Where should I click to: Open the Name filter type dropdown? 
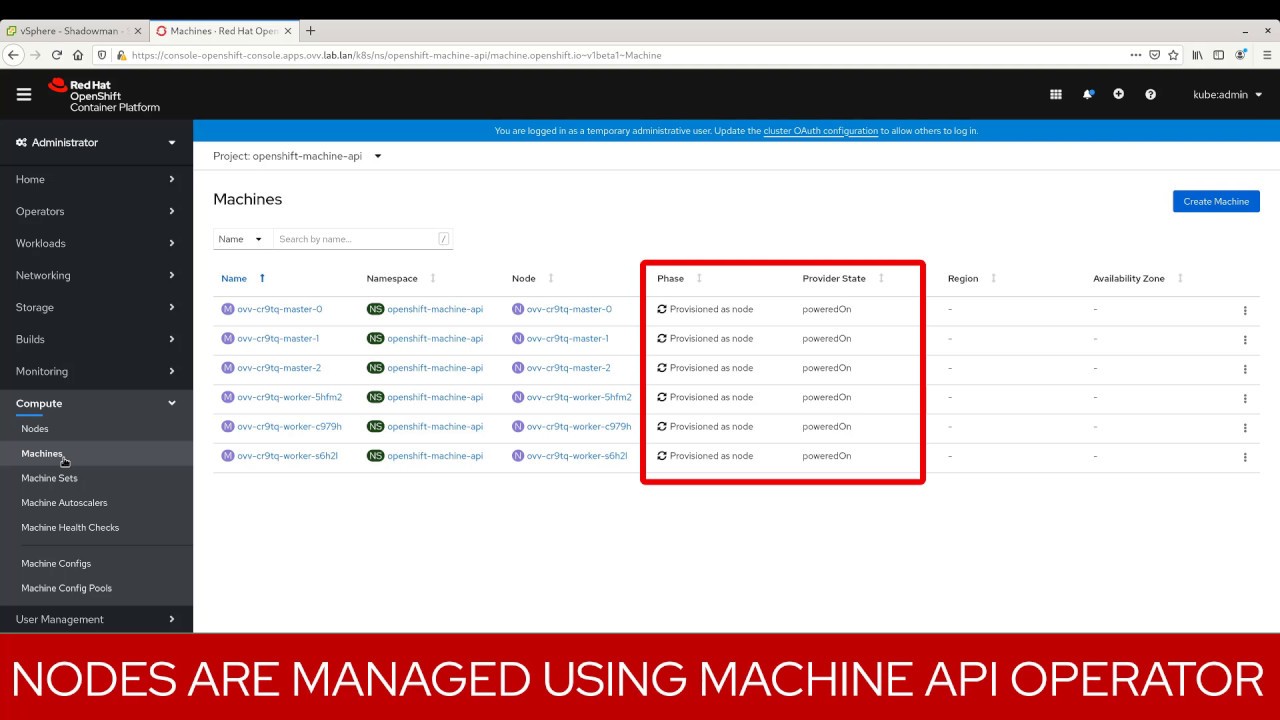[241, 239]
